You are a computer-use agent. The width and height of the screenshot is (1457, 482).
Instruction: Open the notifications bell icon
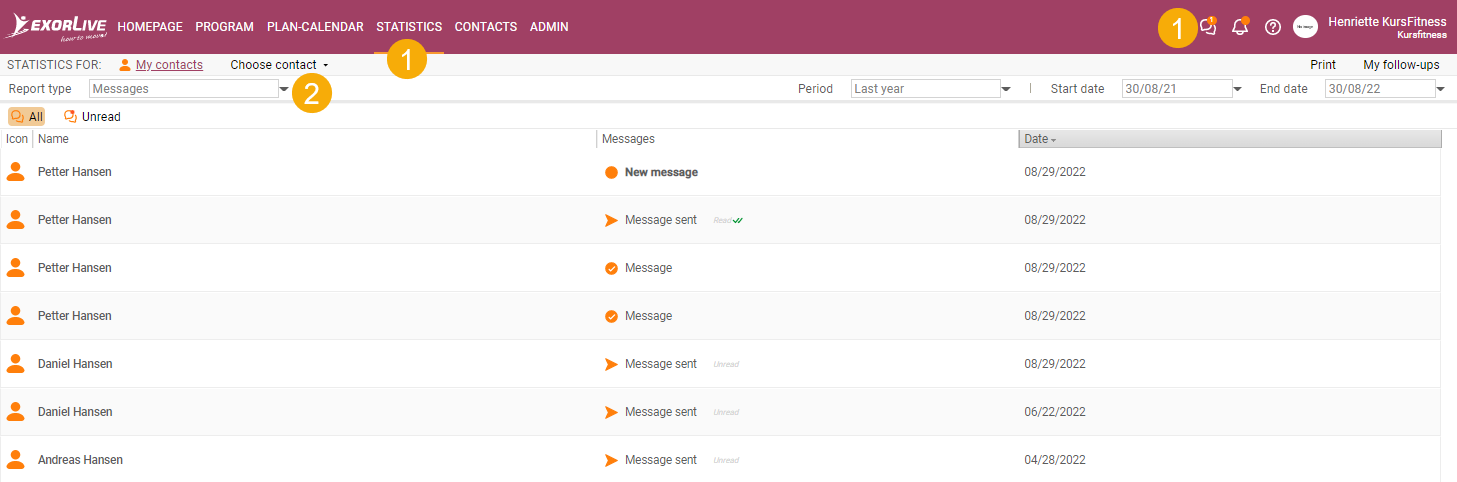coord(1240,27)
